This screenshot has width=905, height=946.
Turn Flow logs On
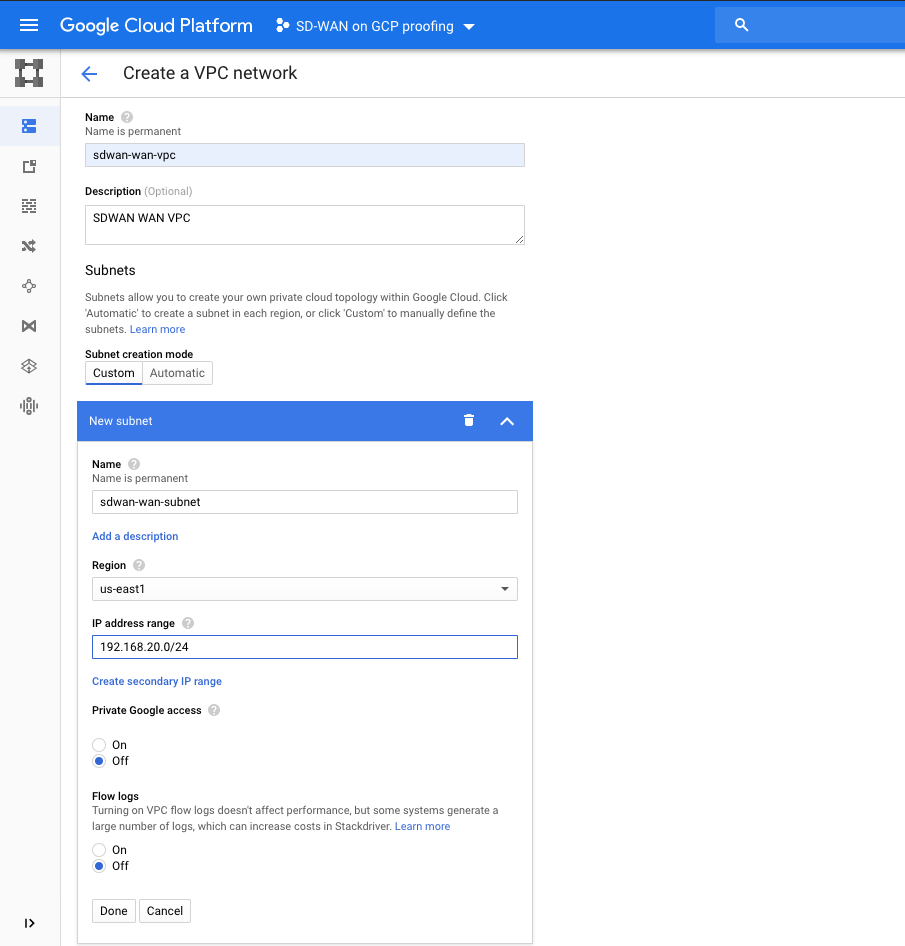tap(99, 850)
